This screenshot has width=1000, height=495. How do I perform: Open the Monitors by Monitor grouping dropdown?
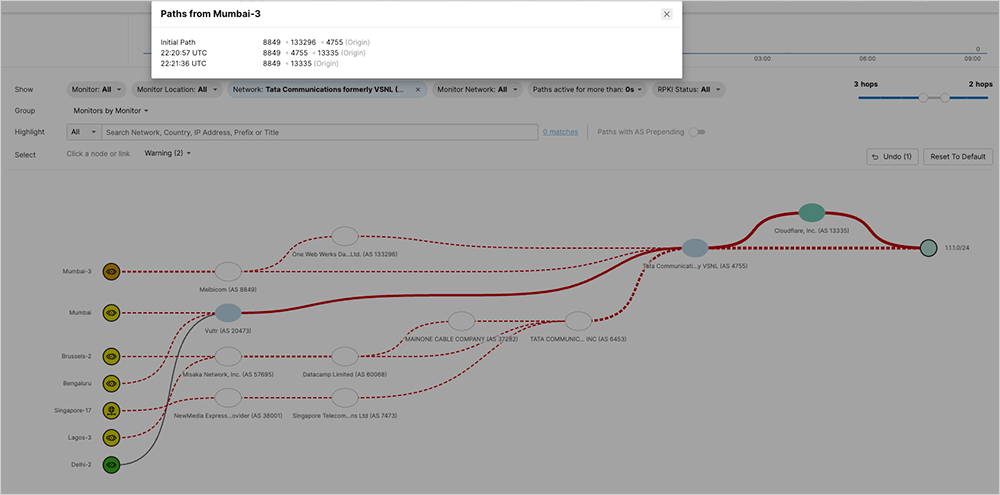click(x=111, y=111)
